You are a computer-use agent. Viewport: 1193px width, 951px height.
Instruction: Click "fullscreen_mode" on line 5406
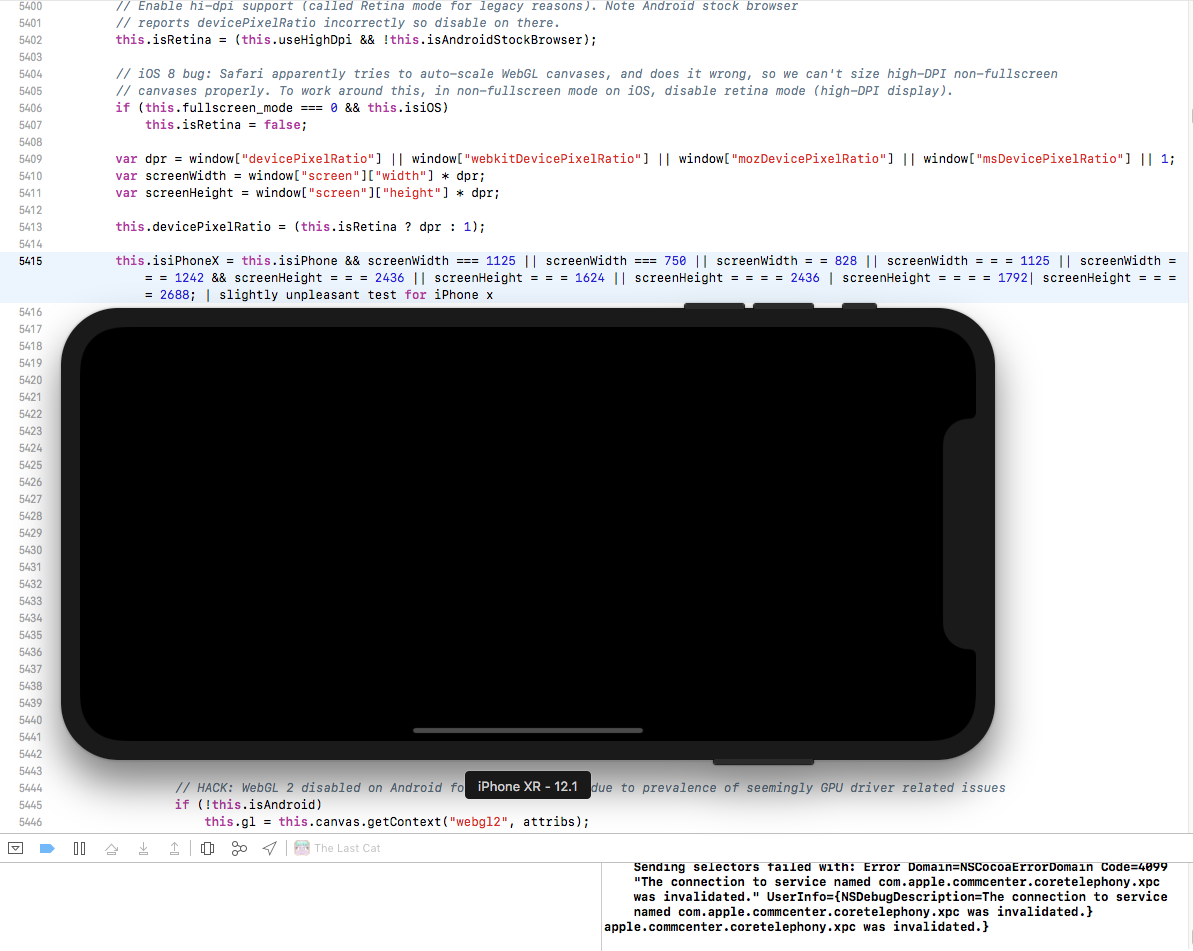point(237,108)
